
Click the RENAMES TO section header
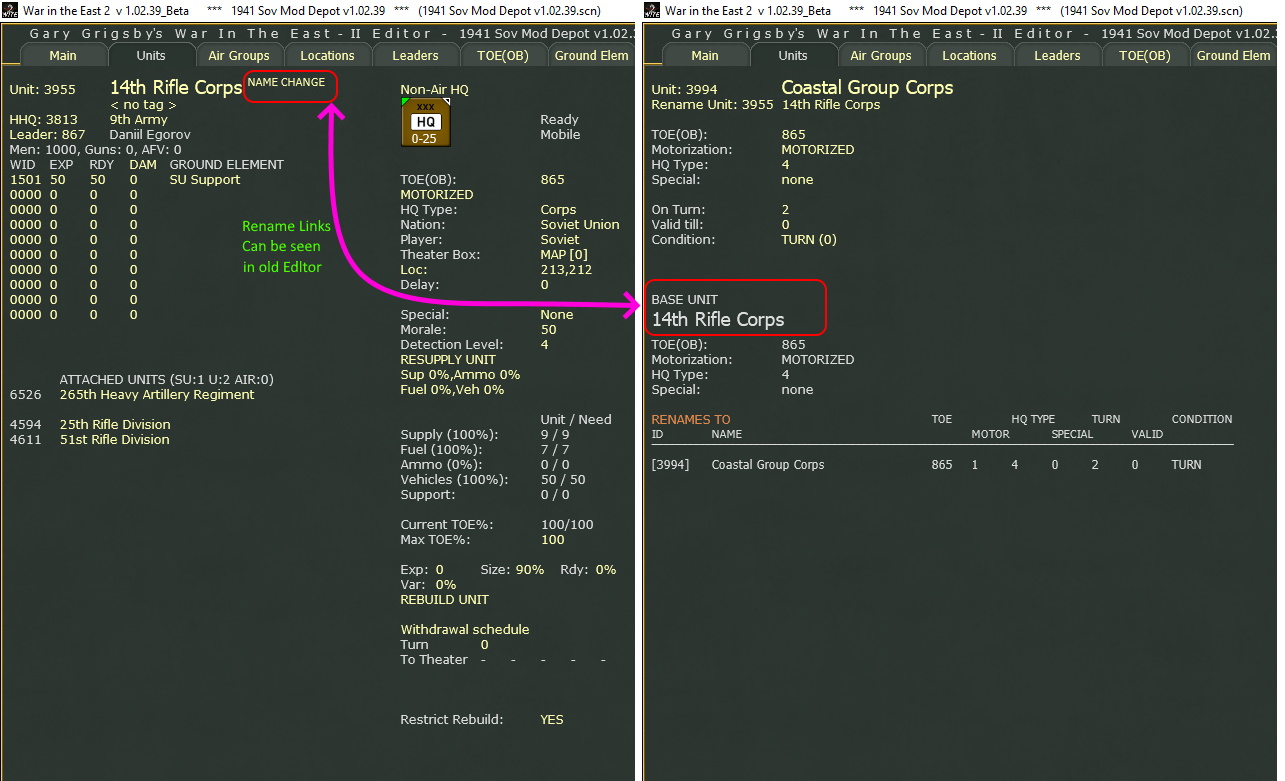(x=691, y=420)
